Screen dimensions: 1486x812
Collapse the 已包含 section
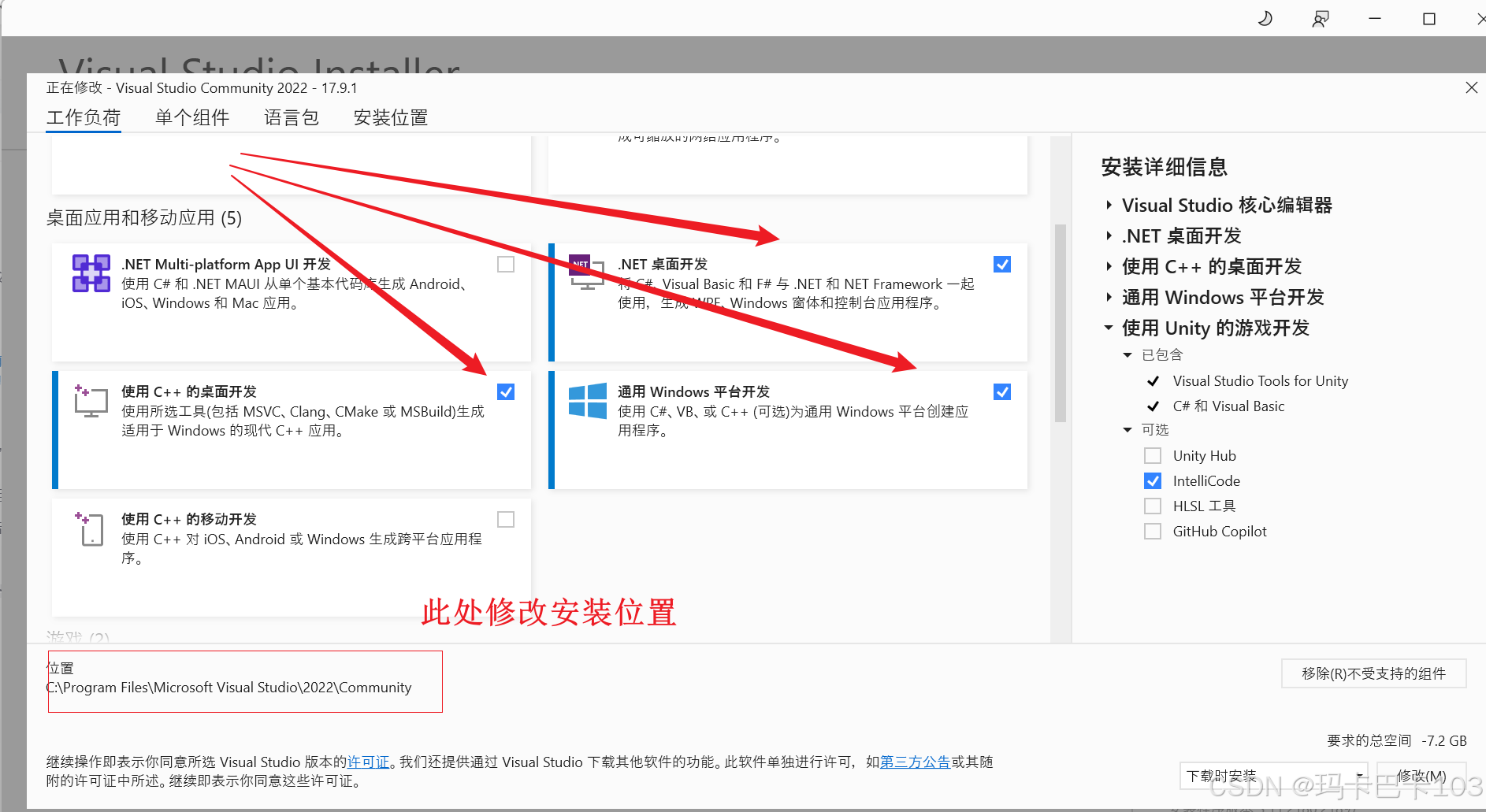click(1128, 355)
